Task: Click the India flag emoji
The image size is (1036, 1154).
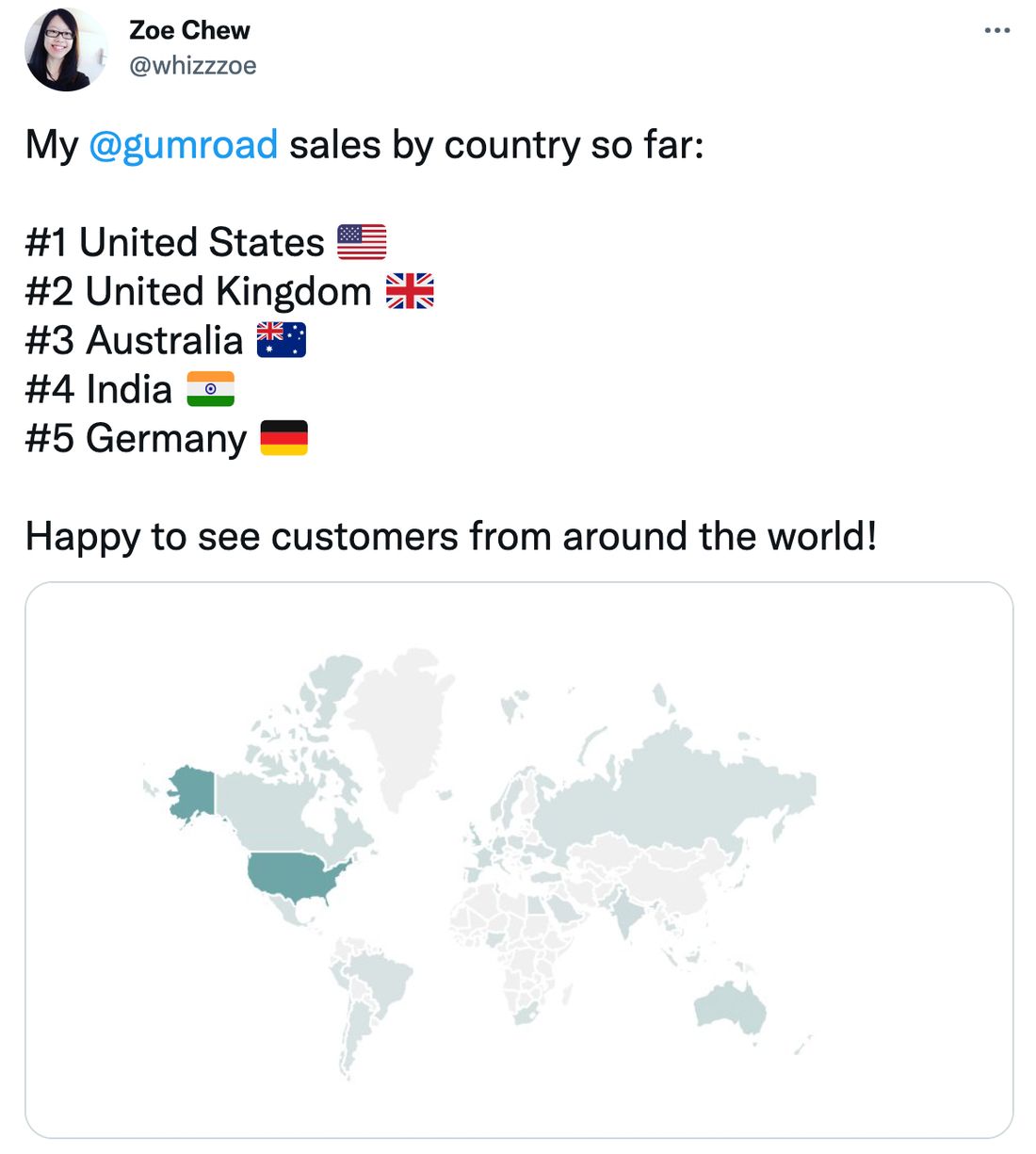Action: (210, 389)
